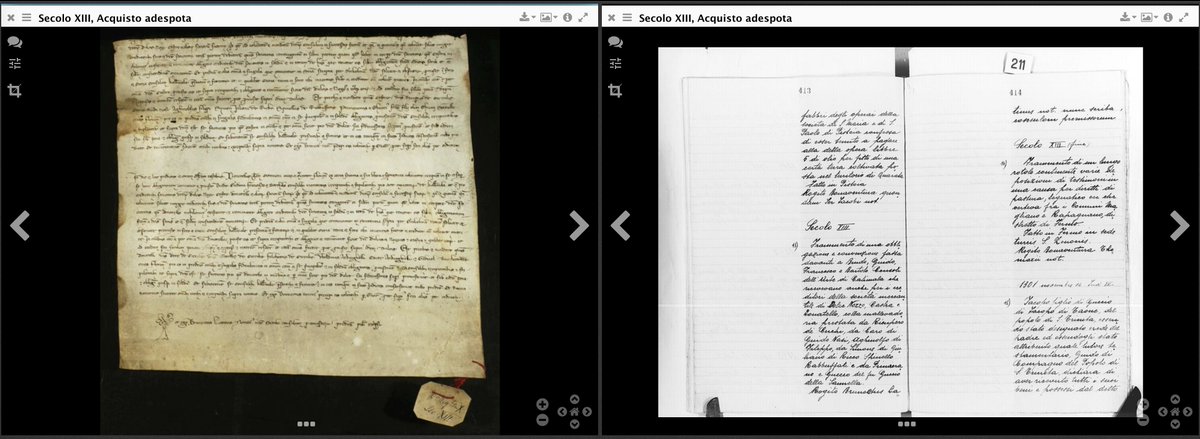Zoom in on the right register image

(1142, 404)
